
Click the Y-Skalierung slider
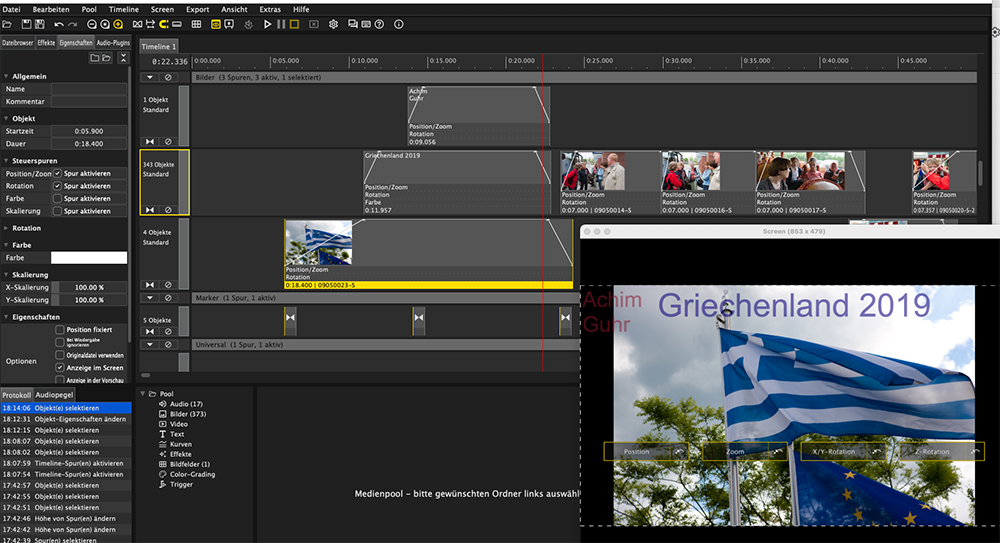89,300
